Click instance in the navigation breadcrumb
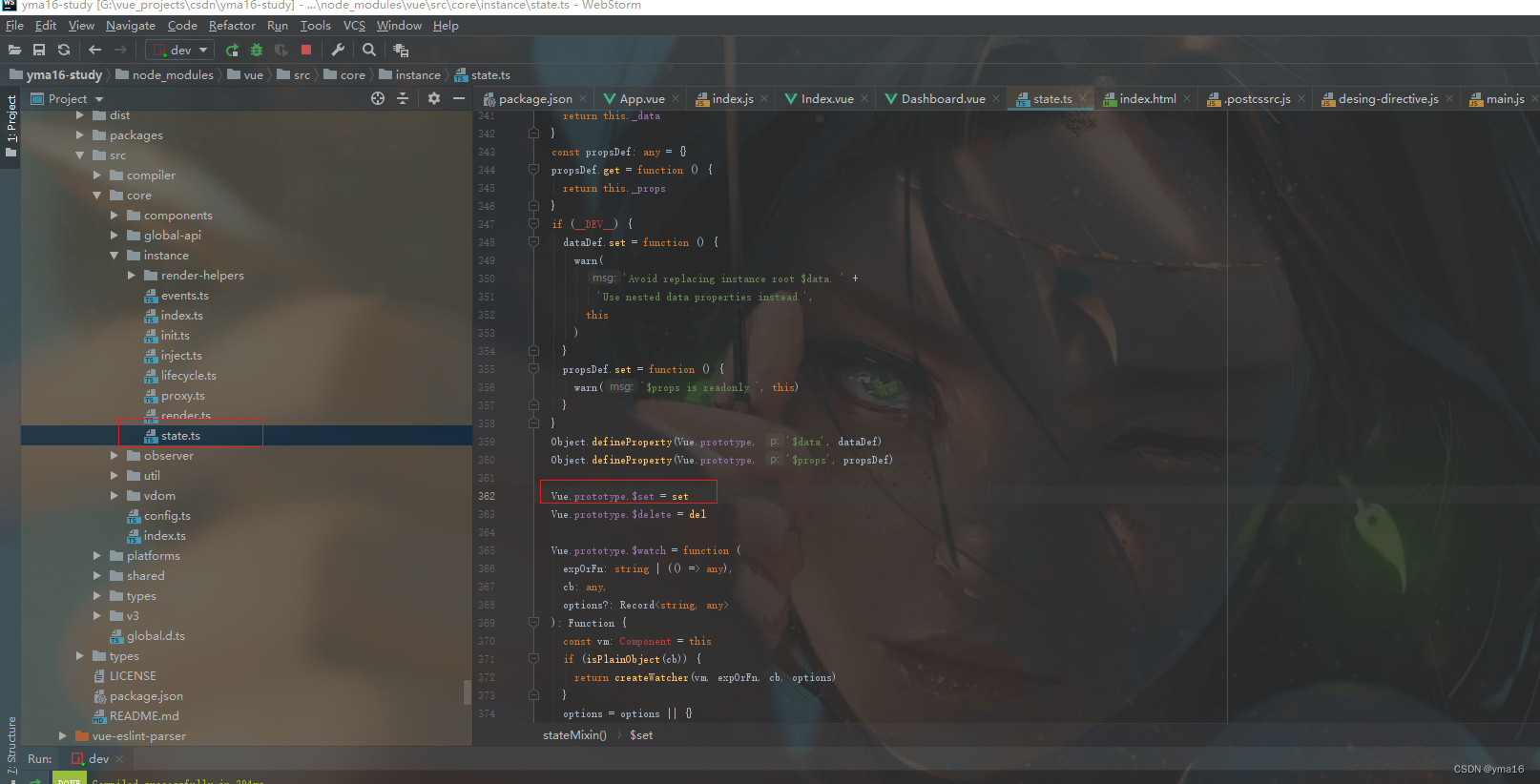The image size is (1540, 784). tap(410, 74)
